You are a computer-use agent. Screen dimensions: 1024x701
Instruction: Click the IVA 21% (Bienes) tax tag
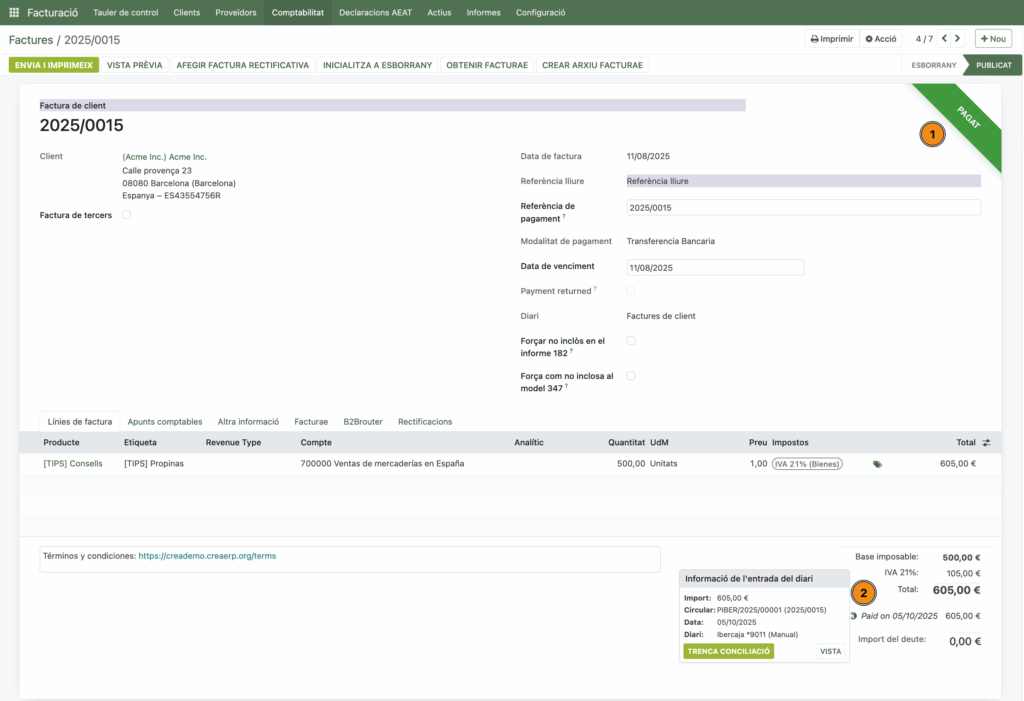click(x=807, y=464)
